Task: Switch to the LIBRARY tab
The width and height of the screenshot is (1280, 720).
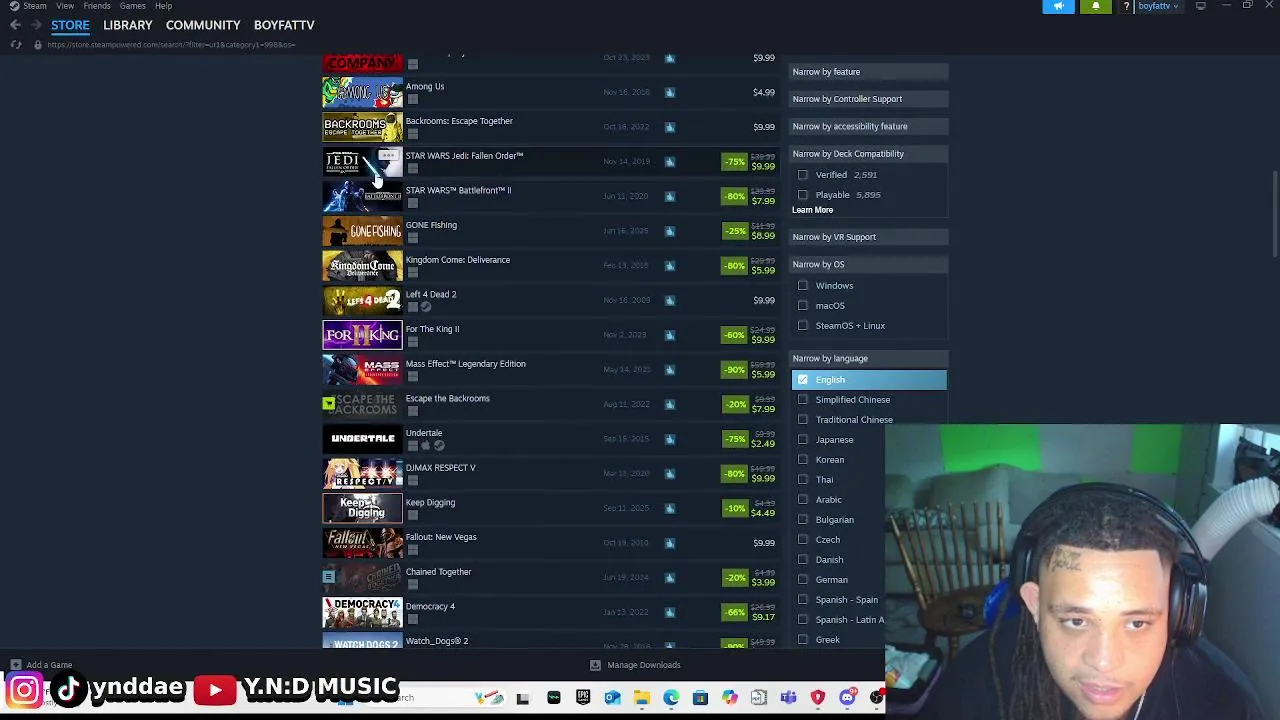Action: pos(128,25)
